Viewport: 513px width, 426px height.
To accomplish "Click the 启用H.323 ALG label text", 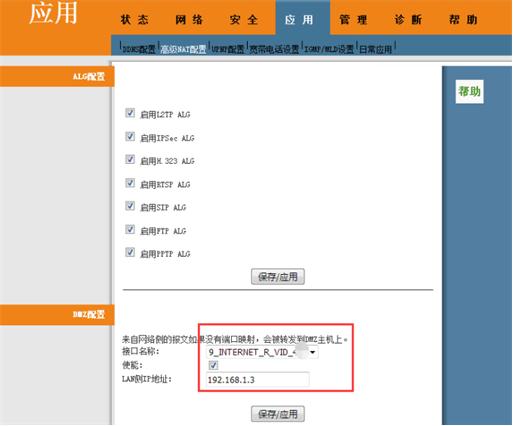I will click(x=167, y=161).
